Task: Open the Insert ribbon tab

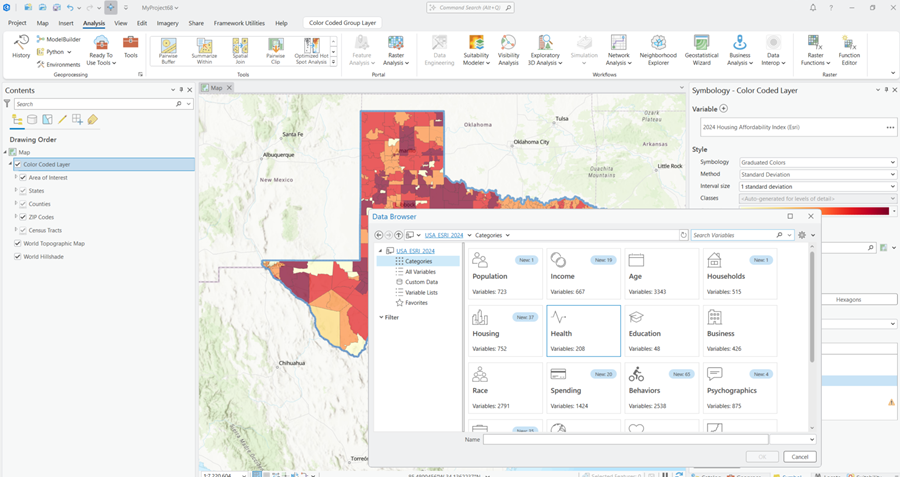Action: point(66,24)
